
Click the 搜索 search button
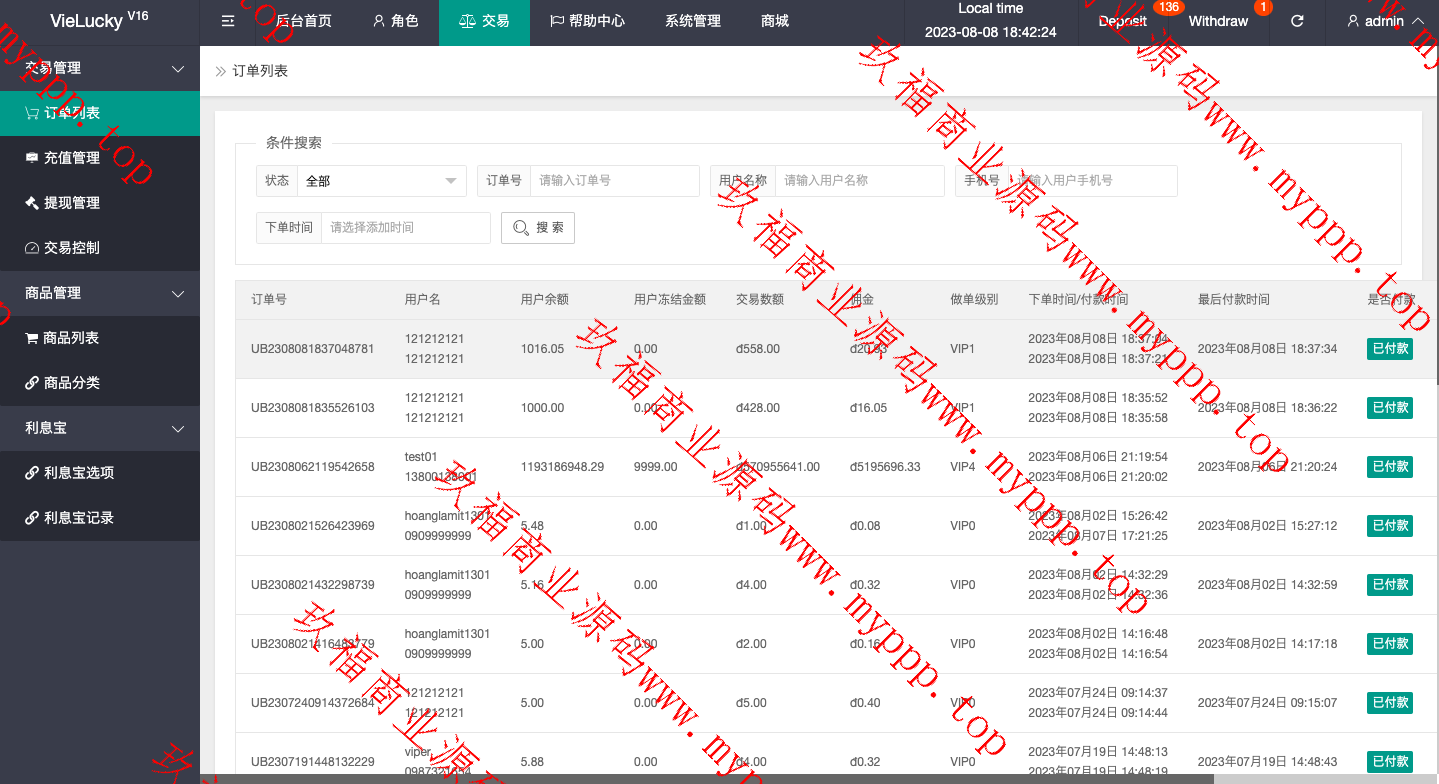538,228
